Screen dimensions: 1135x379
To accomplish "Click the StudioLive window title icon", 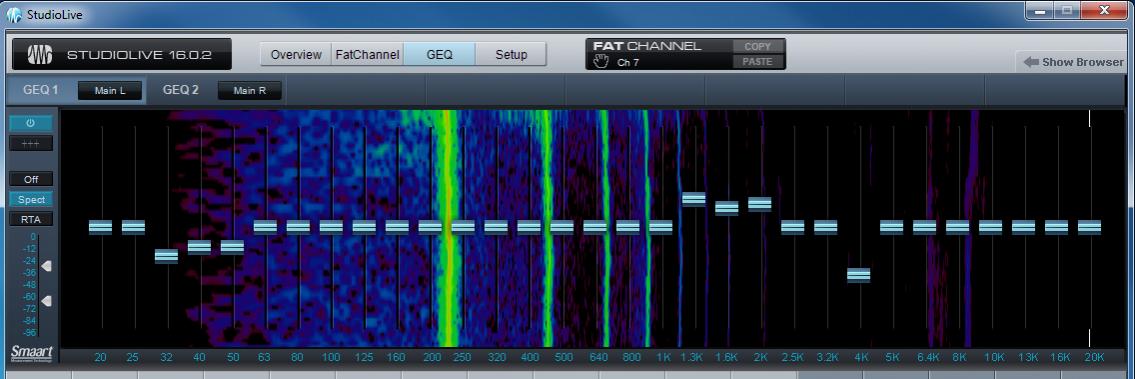I will pos(14,14).
